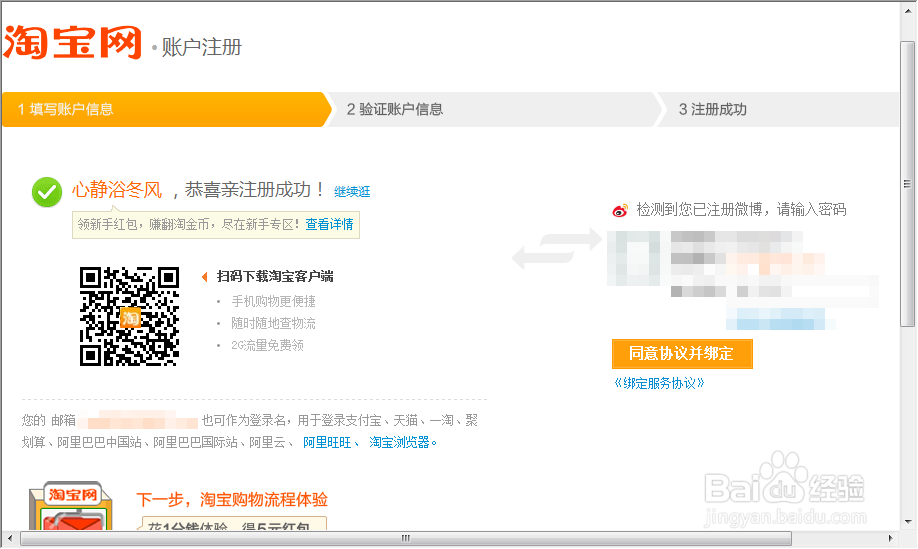Open the 查看详情 link
This screenshot has height=549, width=918.
click(x=330, y=224)
